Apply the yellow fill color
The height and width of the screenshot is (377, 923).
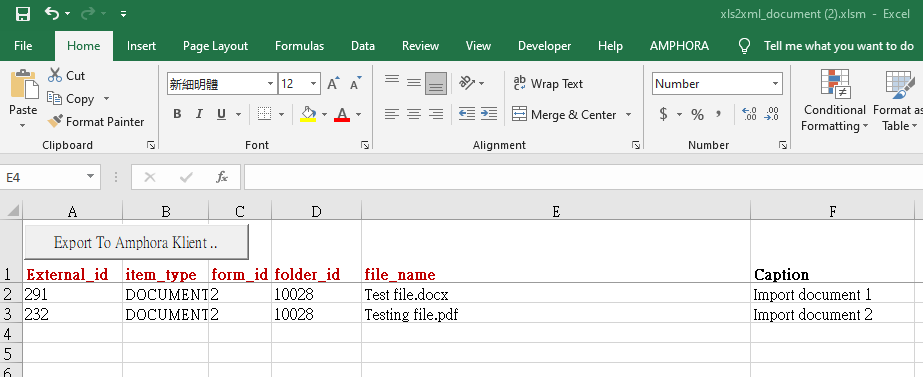coord(308,114)
